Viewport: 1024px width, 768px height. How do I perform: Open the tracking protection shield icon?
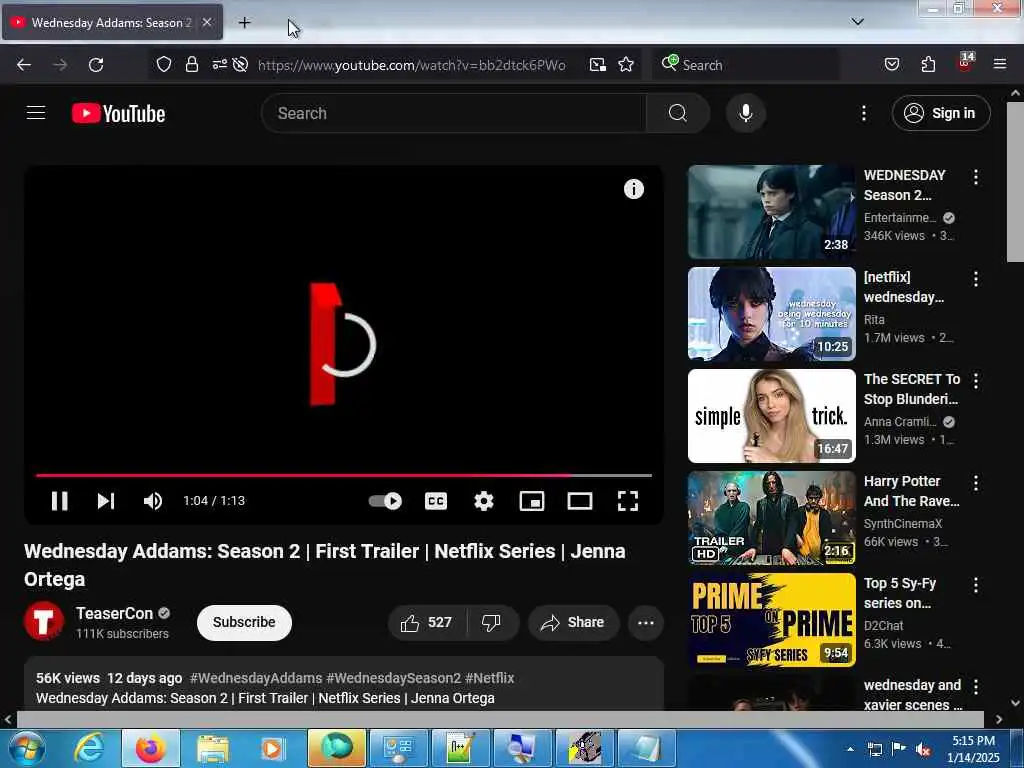click(163, 65)
